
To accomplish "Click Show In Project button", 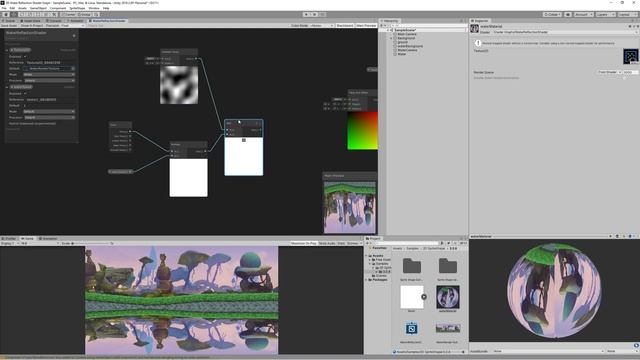I will click(x=31, y=25).
